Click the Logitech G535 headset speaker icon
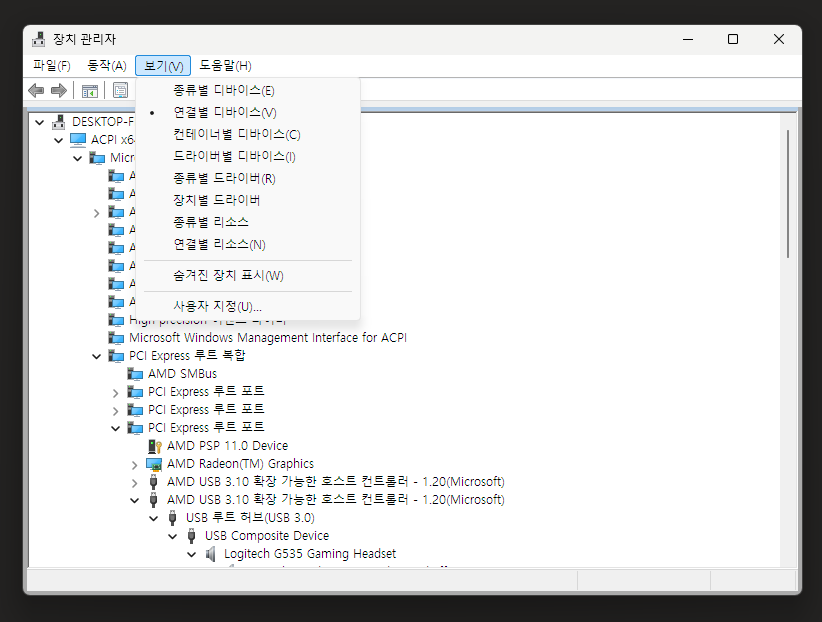The image size is (822, 622). pos(211,554)
